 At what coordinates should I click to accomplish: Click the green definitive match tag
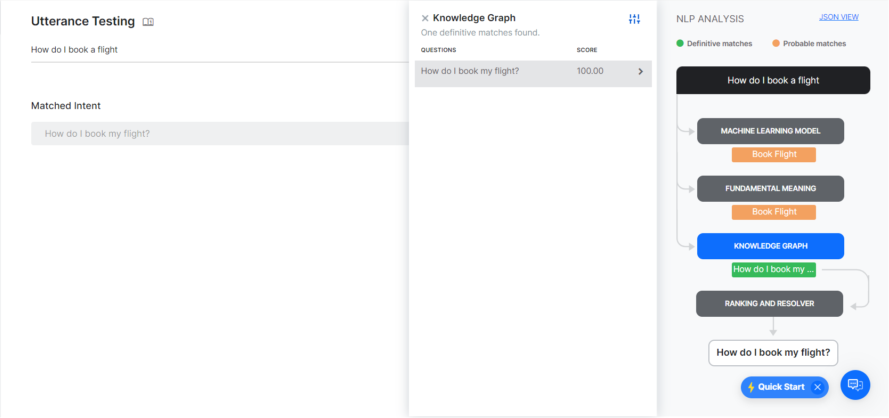(773, 269)
